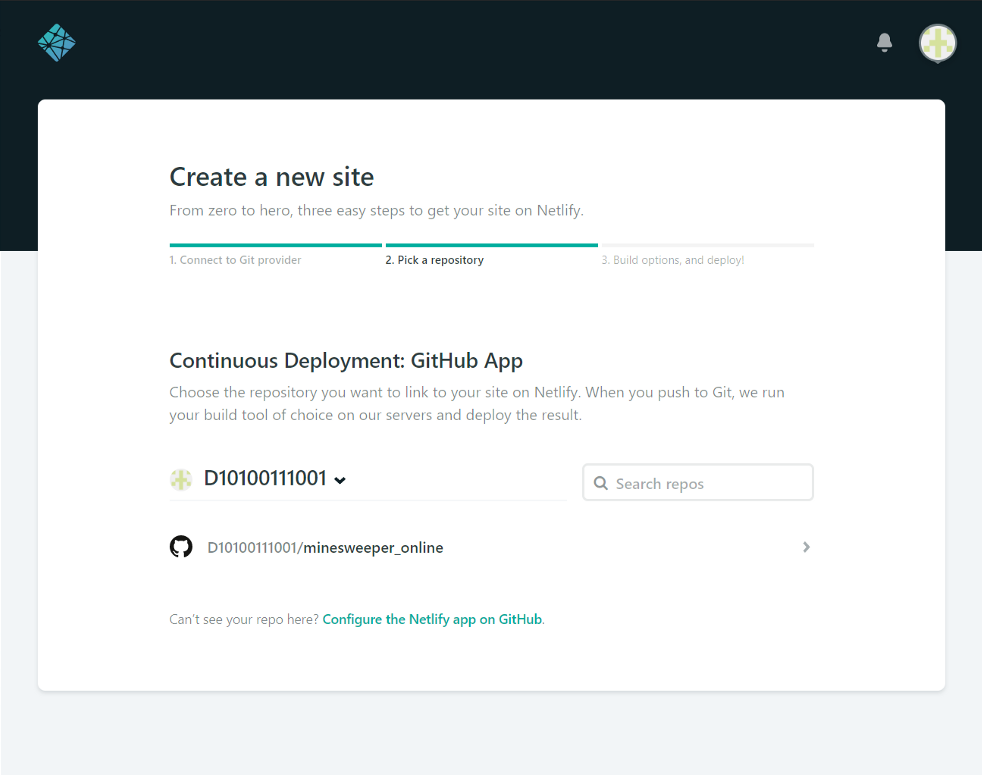The image size is (982, 775).
Task: Click the search magnifier icon
Action: click(601, 483)
